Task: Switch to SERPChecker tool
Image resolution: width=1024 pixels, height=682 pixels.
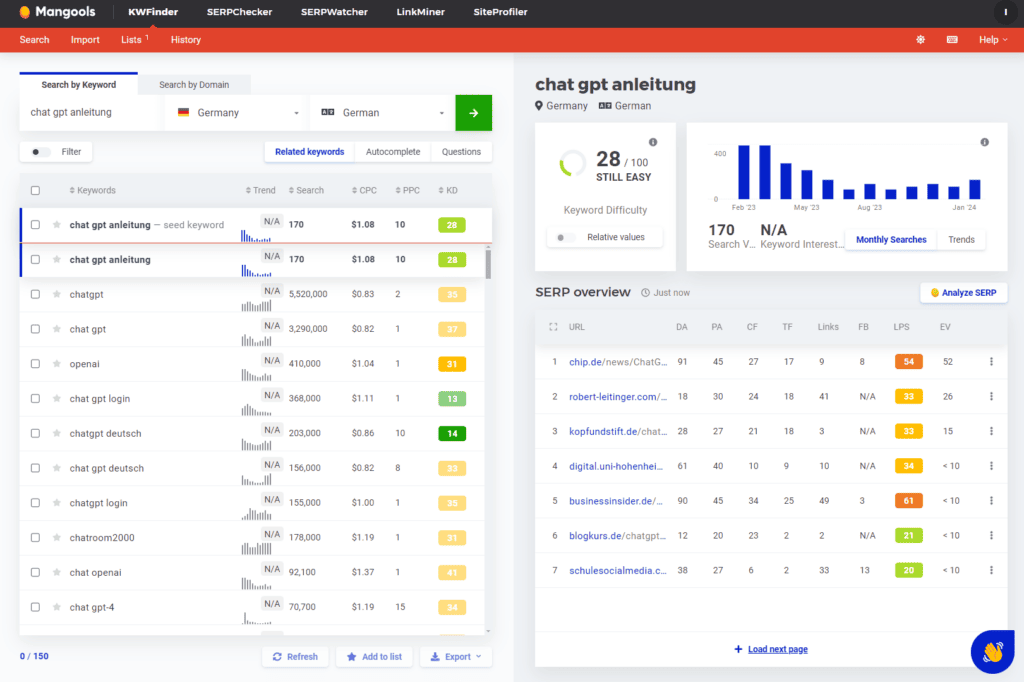Action: (x=239, y=12)
